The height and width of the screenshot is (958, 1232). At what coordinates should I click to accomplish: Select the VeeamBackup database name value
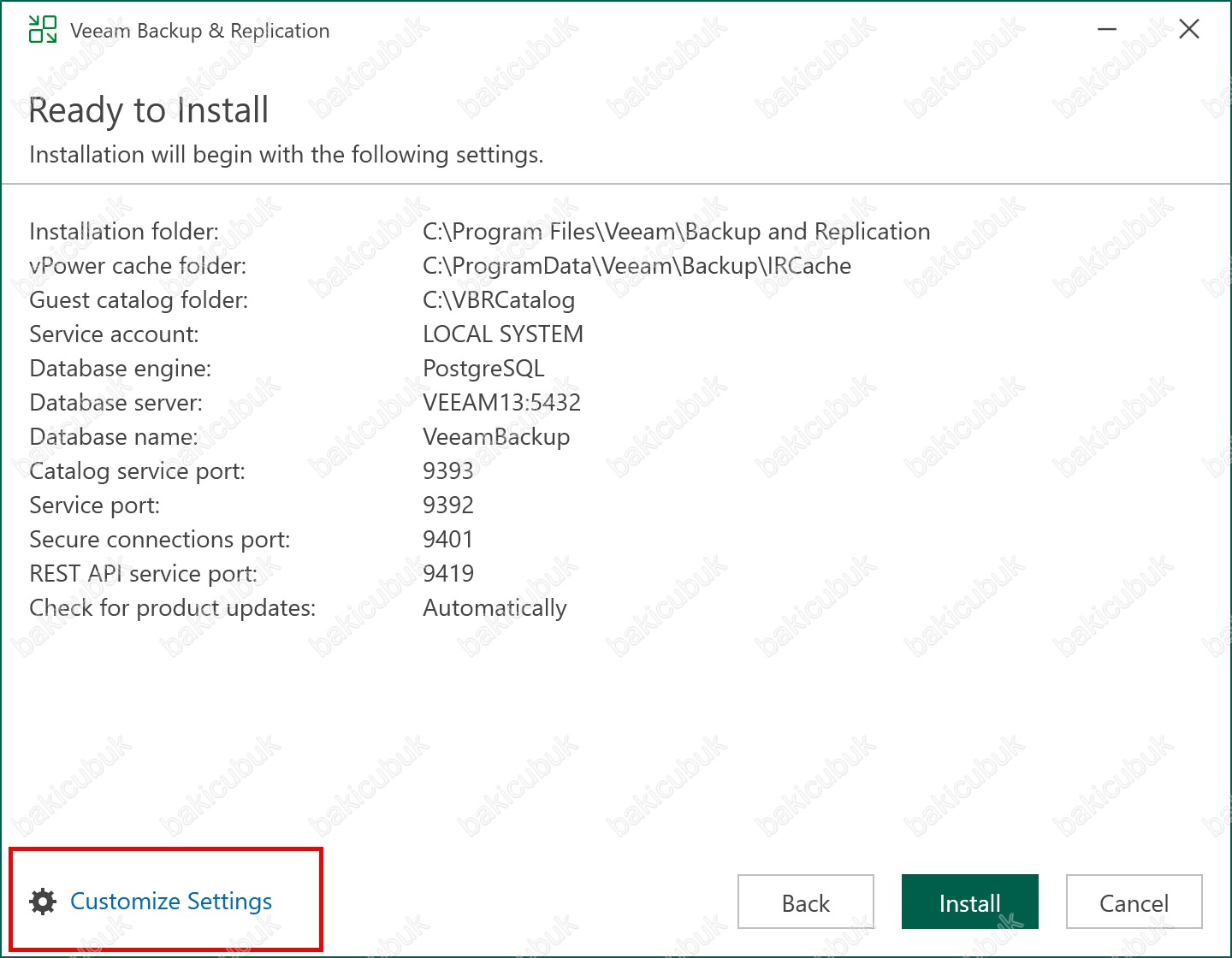(x=496, y=437)
